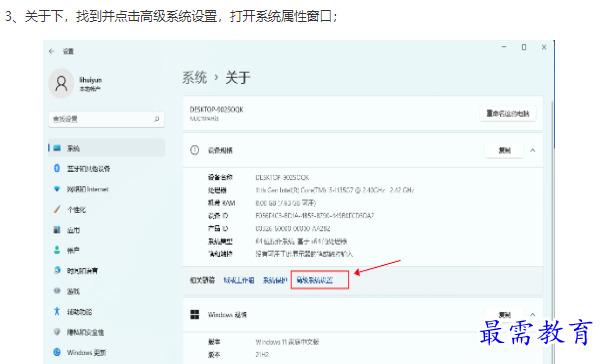Close the Settings window

tap(544, 47)
